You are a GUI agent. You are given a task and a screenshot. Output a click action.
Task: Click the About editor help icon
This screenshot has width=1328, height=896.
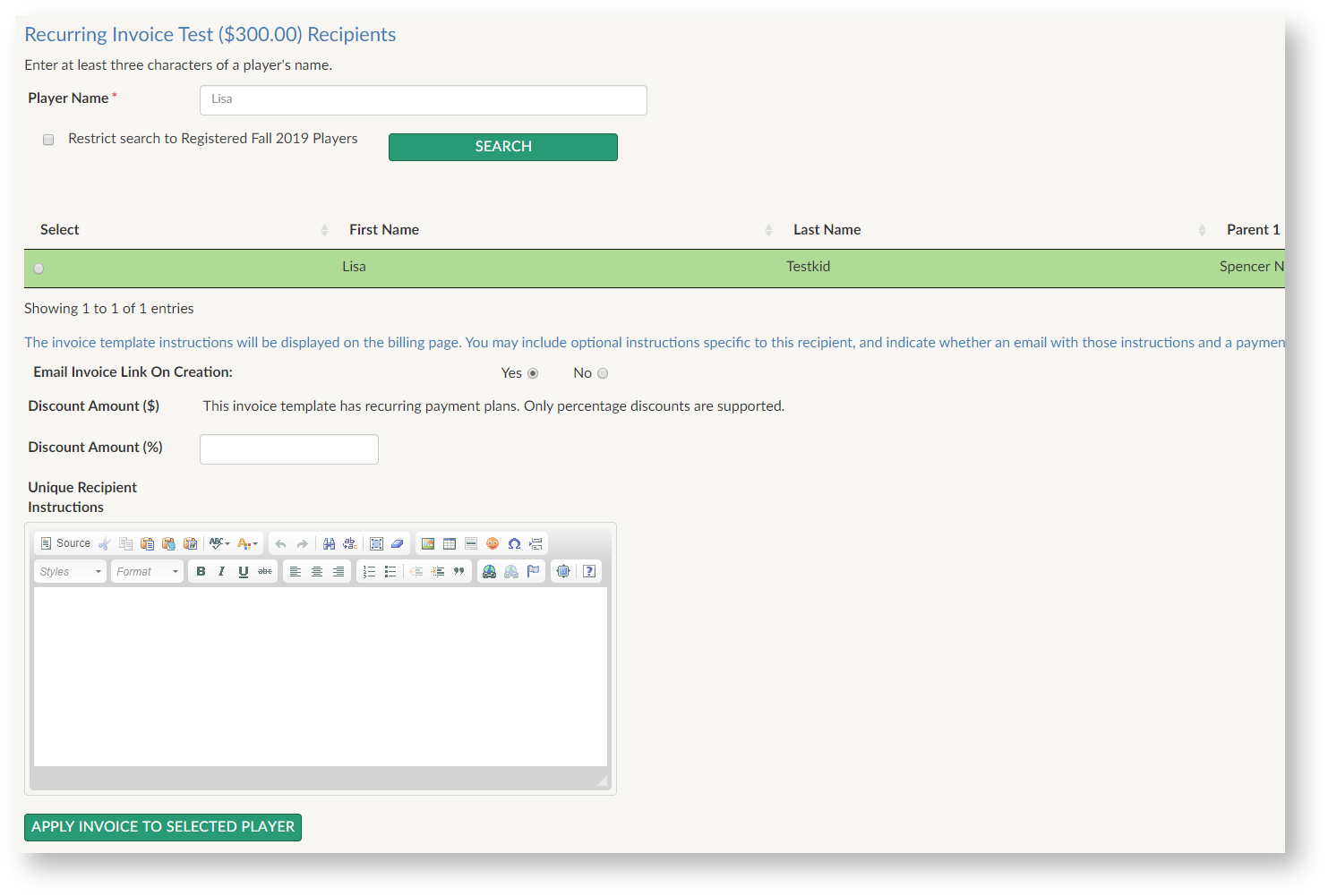[x=589, y=571]
